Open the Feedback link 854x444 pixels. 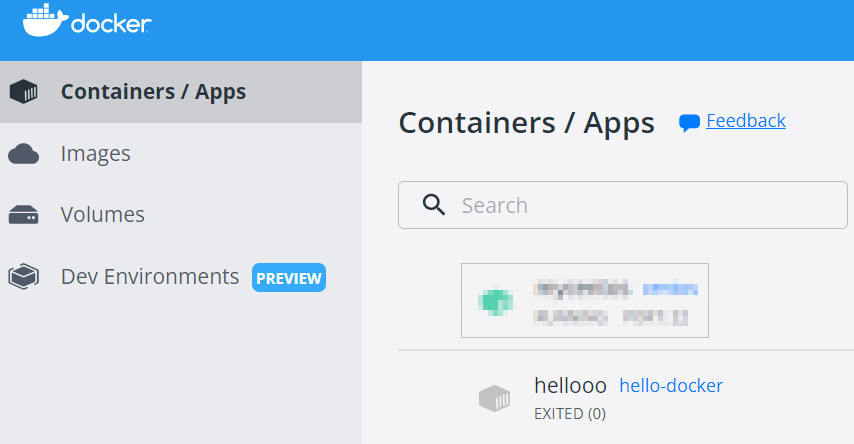pyautogui.click(x=745, y=121)
